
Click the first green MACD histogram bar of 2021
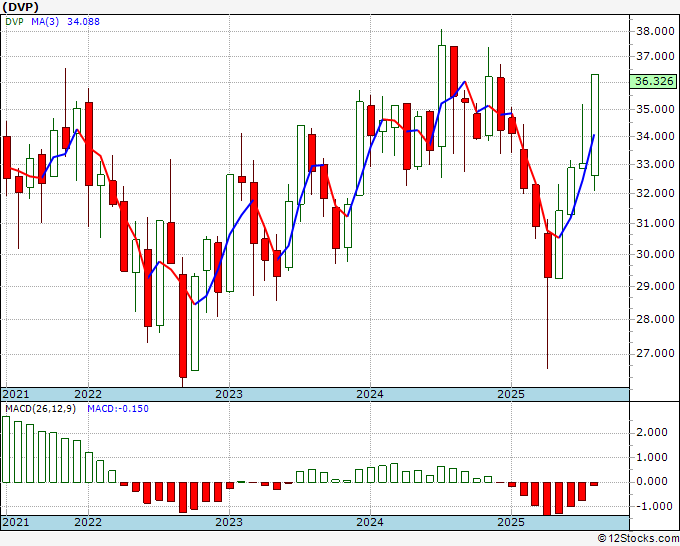[x=6, y=449]
